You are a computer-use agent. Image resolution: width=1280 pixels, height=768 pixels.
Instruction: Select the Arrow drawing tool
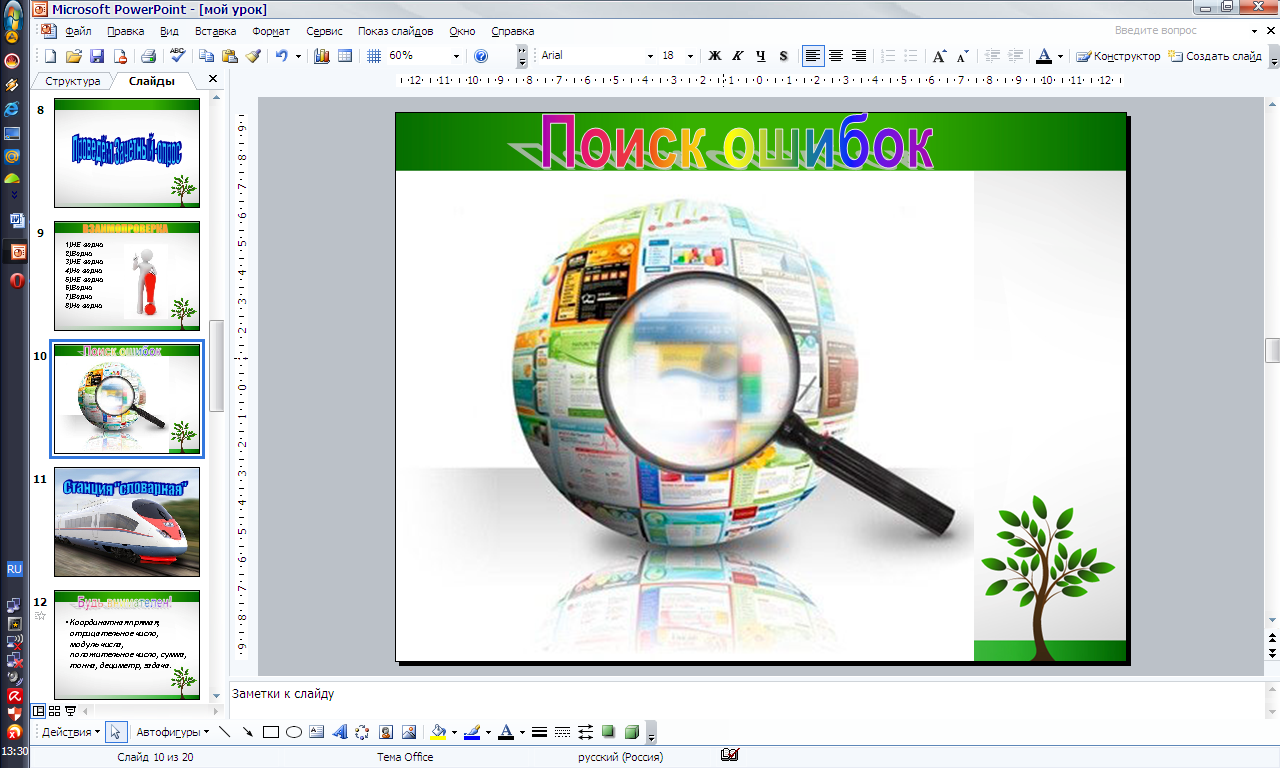tap(248, 732)
